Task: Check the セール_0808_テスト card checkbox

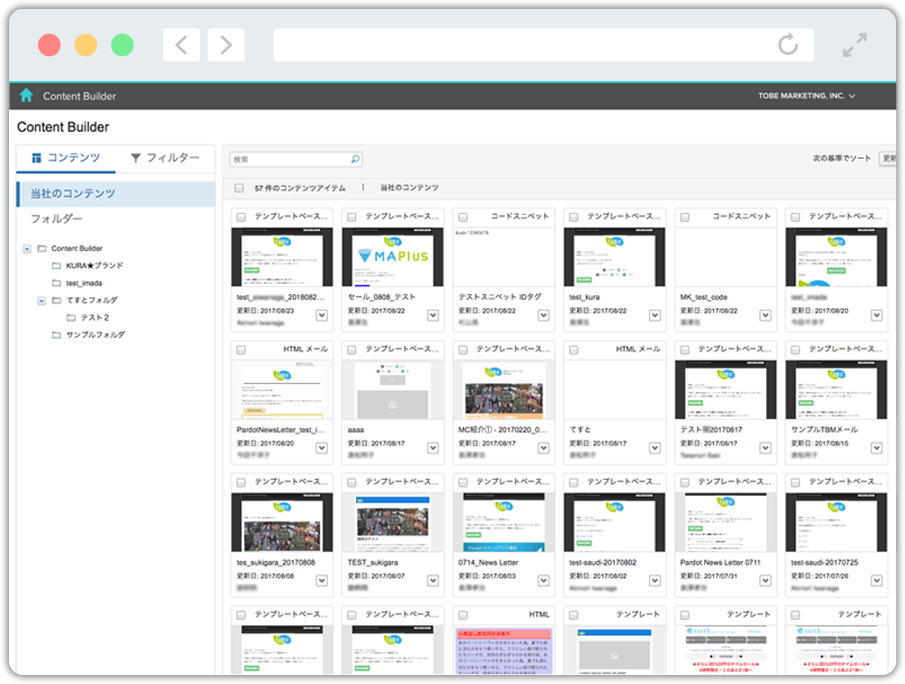Action: point(351,217)
